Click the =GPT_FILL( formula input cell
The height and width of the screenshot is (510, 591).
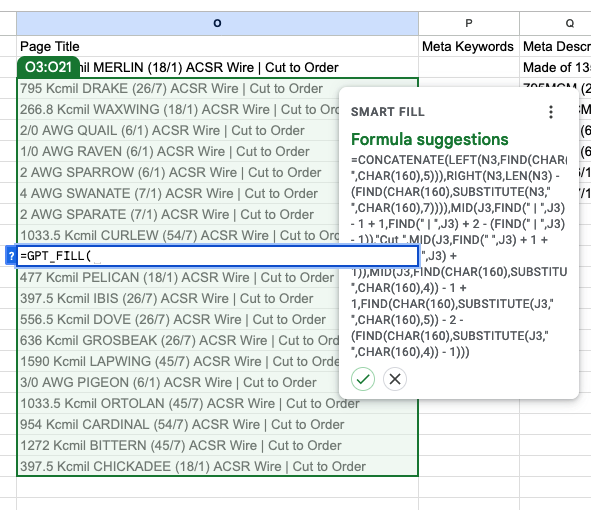(217, 256)
